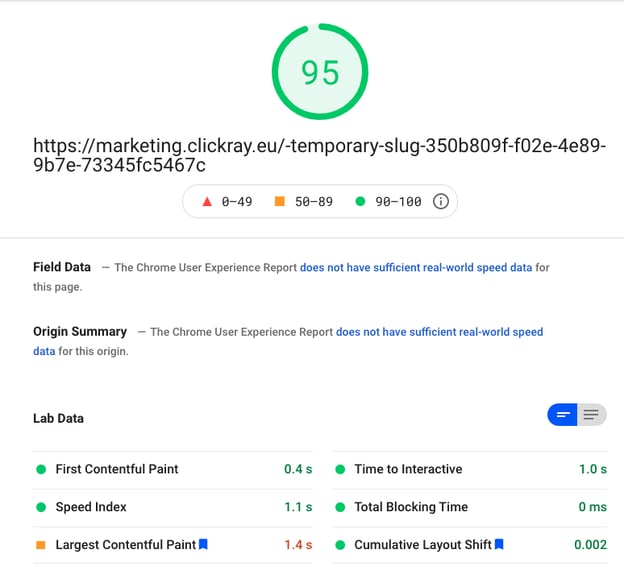
Task: Select the Cumulative Layout Shift metric label
Action: [421, 545]
